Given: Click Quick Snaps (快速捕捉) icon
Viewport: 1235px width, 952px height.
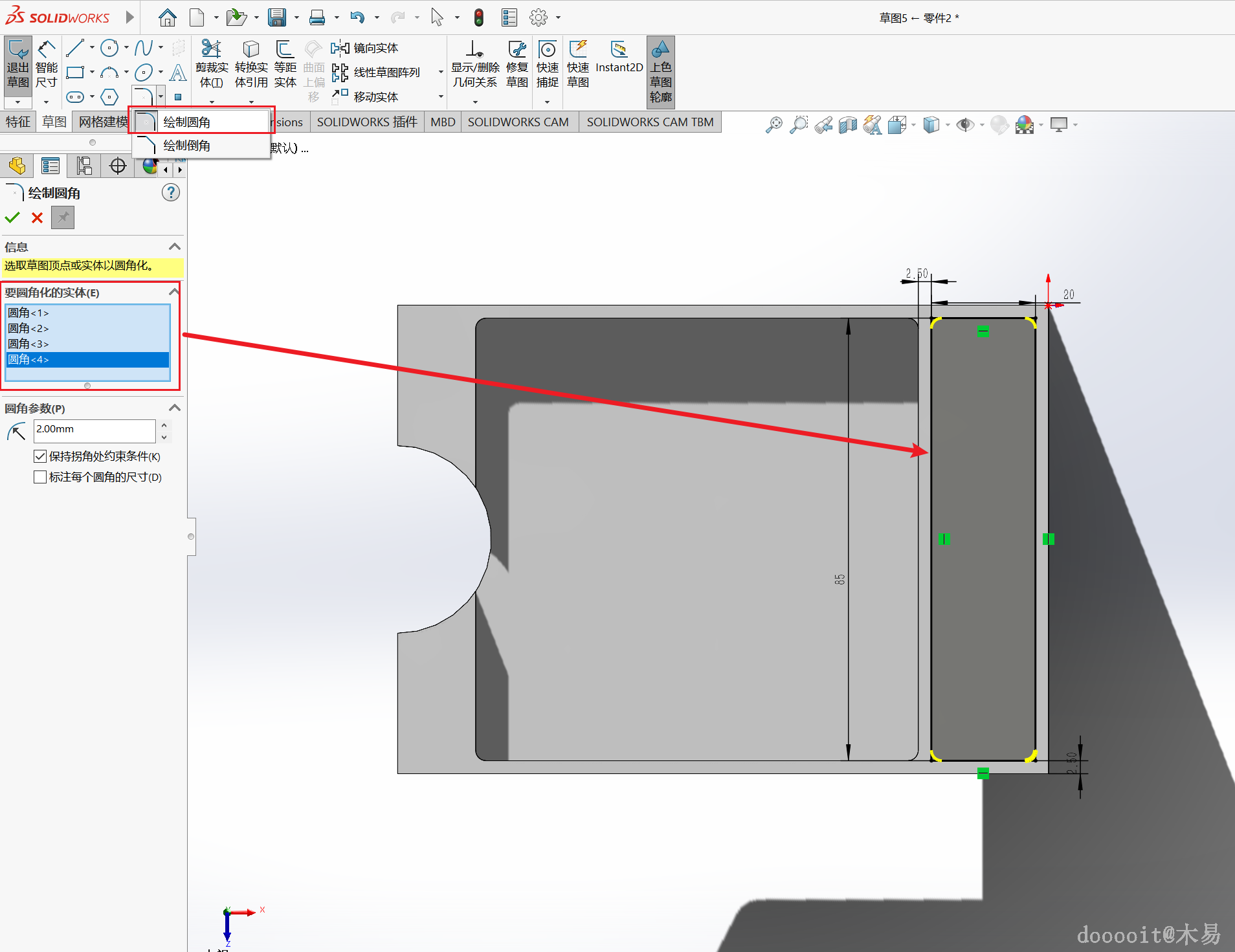Looking at the screenshot, I should pyautogui.click(x=548, y=64).
